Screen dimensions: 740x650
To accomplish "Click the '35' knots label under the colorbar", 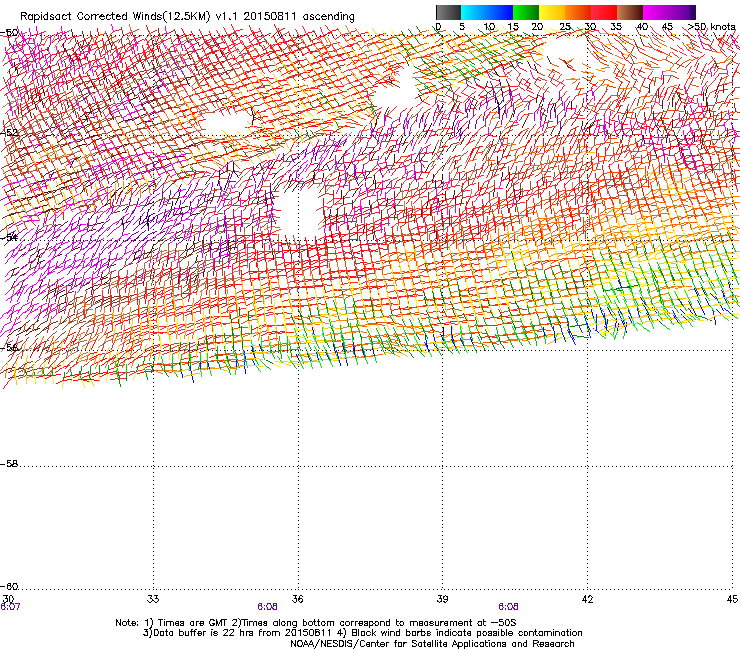I will (x=616, y=27).
